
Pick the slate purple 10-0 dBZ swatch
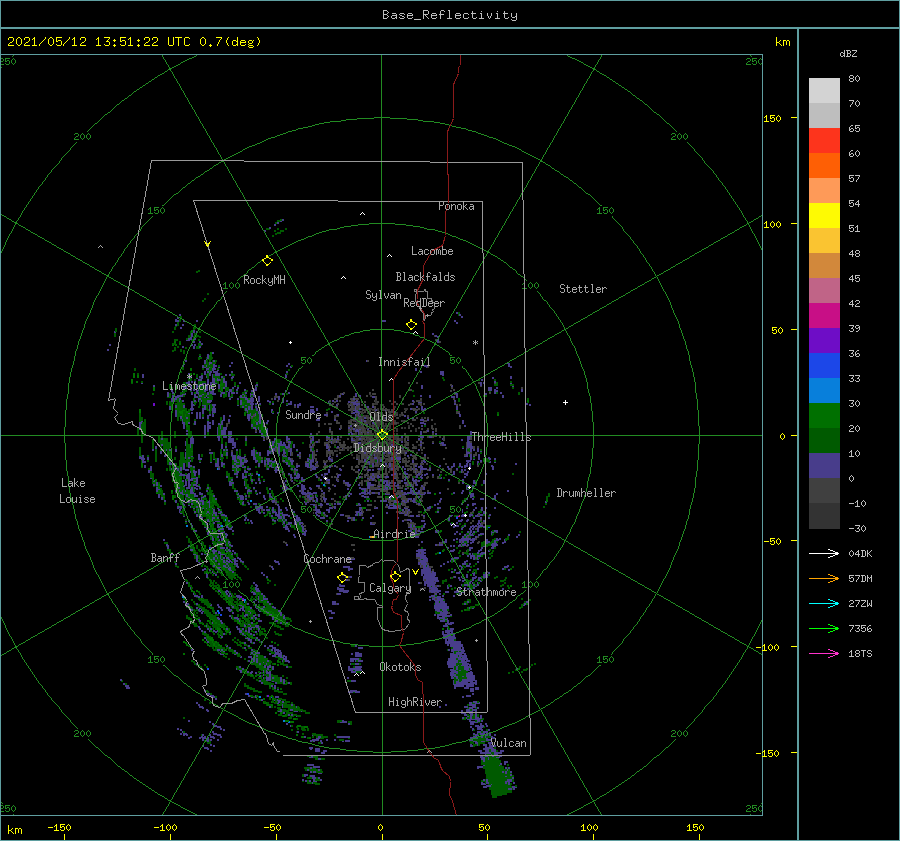[824, 466]
